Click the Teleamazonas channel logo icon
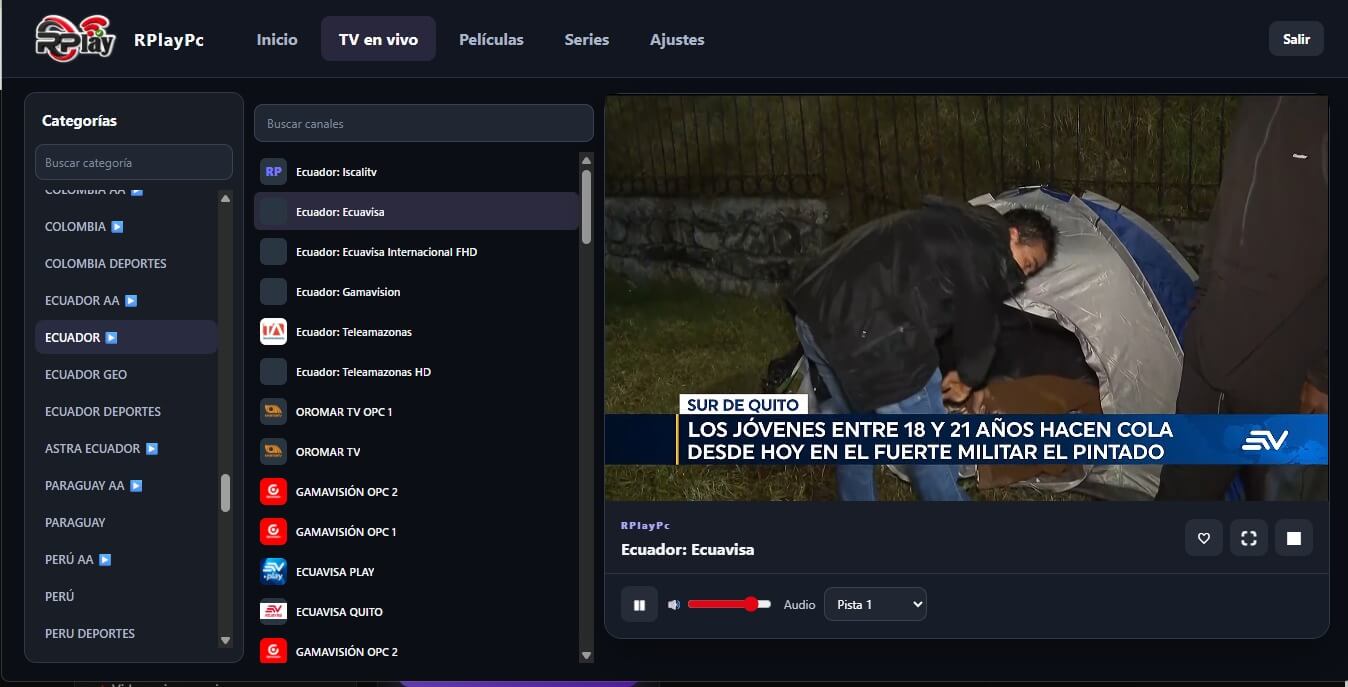This screenshot has width=1348, height=687. pyautogui.click(x=273, y=332)
